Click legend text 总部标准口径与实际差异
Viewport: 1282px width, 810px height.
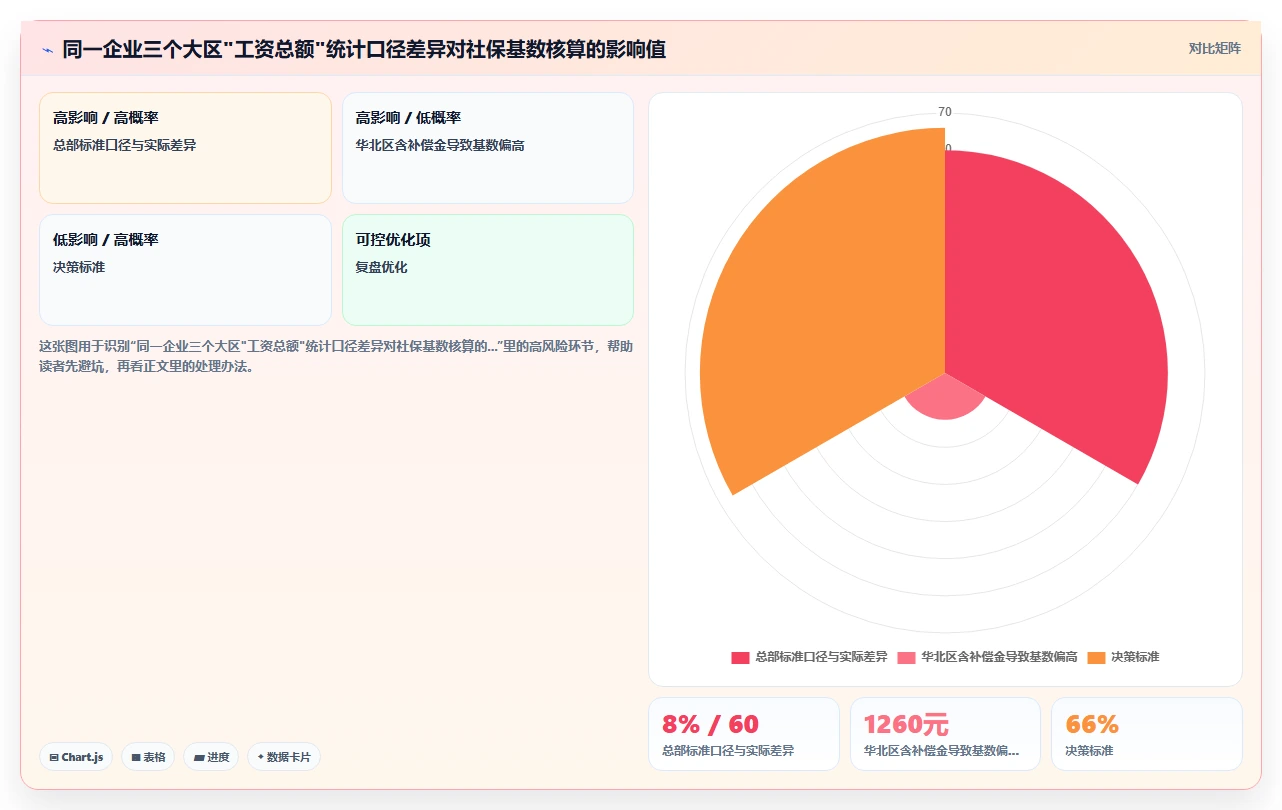(x=821, y=657)
